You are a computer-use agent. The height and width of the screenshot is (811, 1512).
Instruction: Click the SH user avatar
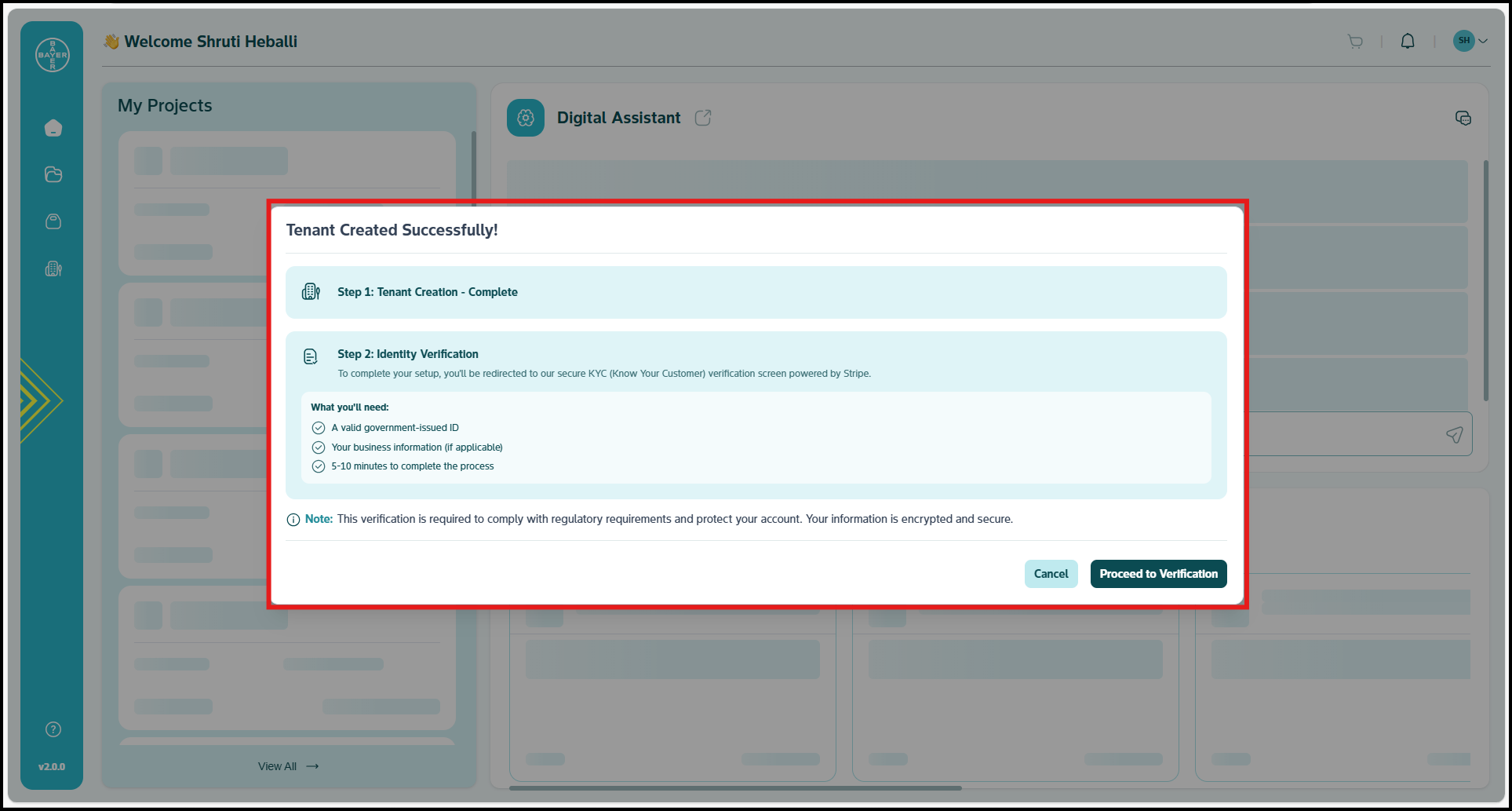(1463, 41)
